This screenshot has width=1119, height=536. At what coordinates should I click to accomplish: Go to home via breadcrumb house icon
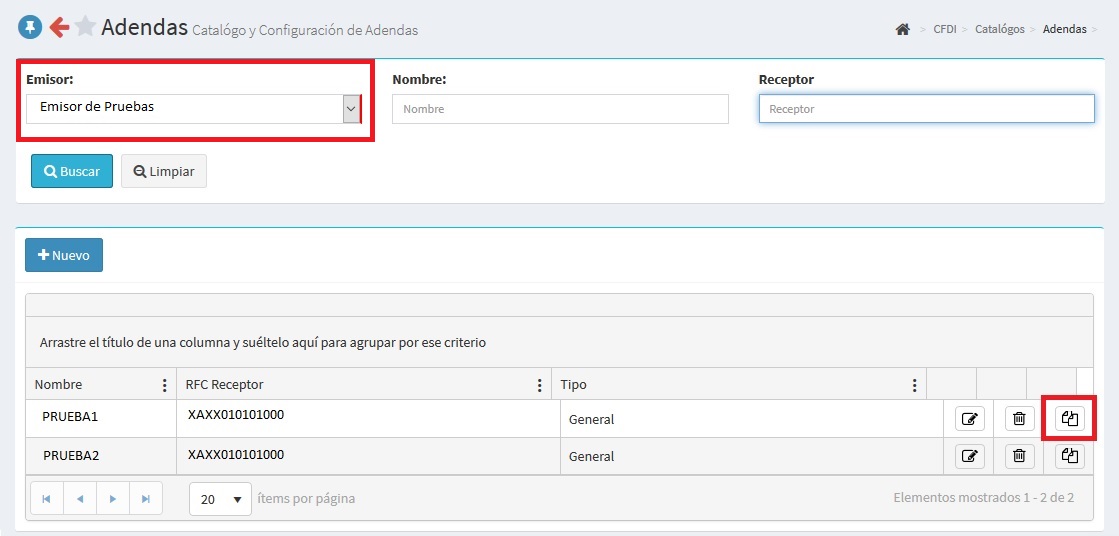pos(902,30)
